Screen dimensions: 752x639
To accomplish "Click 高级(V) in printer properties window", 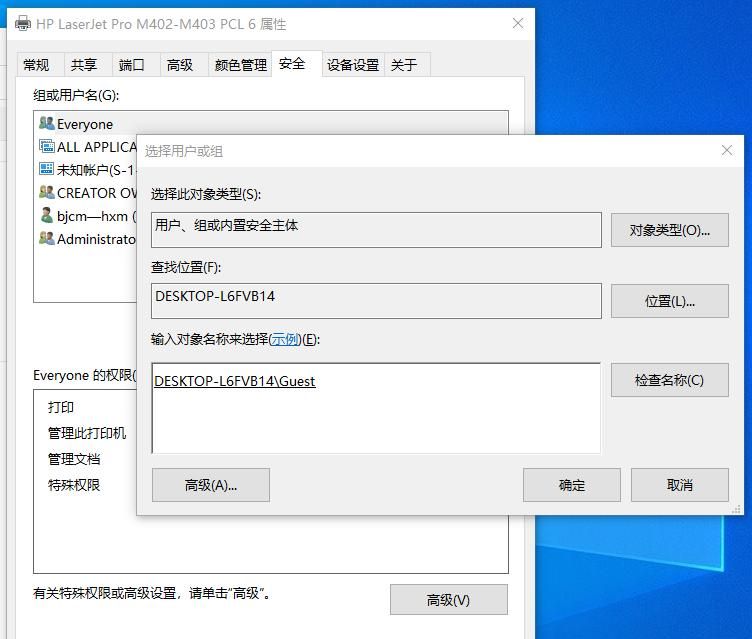I will (448, 600).
